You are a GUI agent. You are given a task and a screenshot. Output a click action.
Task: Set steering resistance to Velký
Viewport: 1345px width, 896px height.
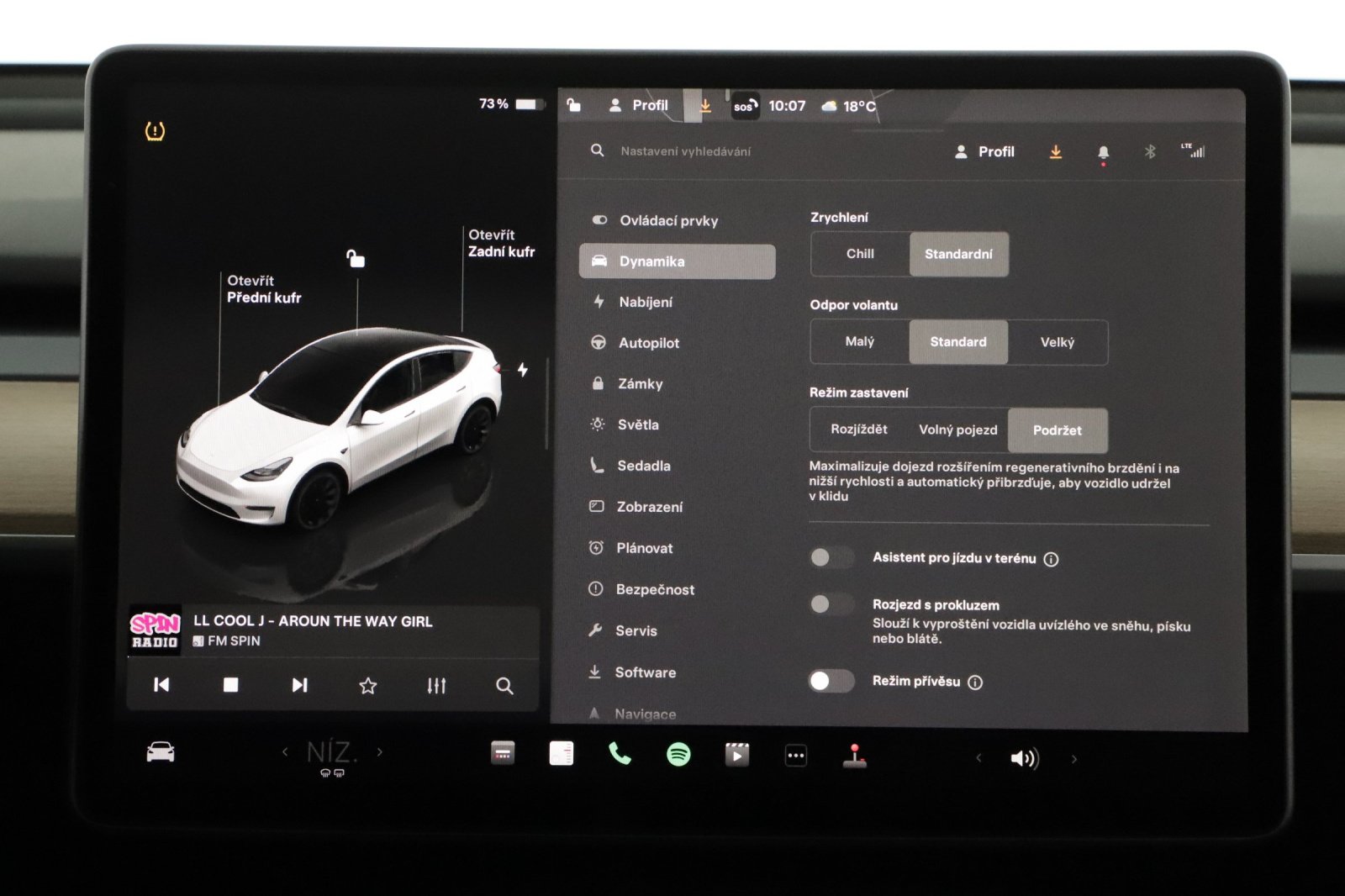pos(1058,342)
